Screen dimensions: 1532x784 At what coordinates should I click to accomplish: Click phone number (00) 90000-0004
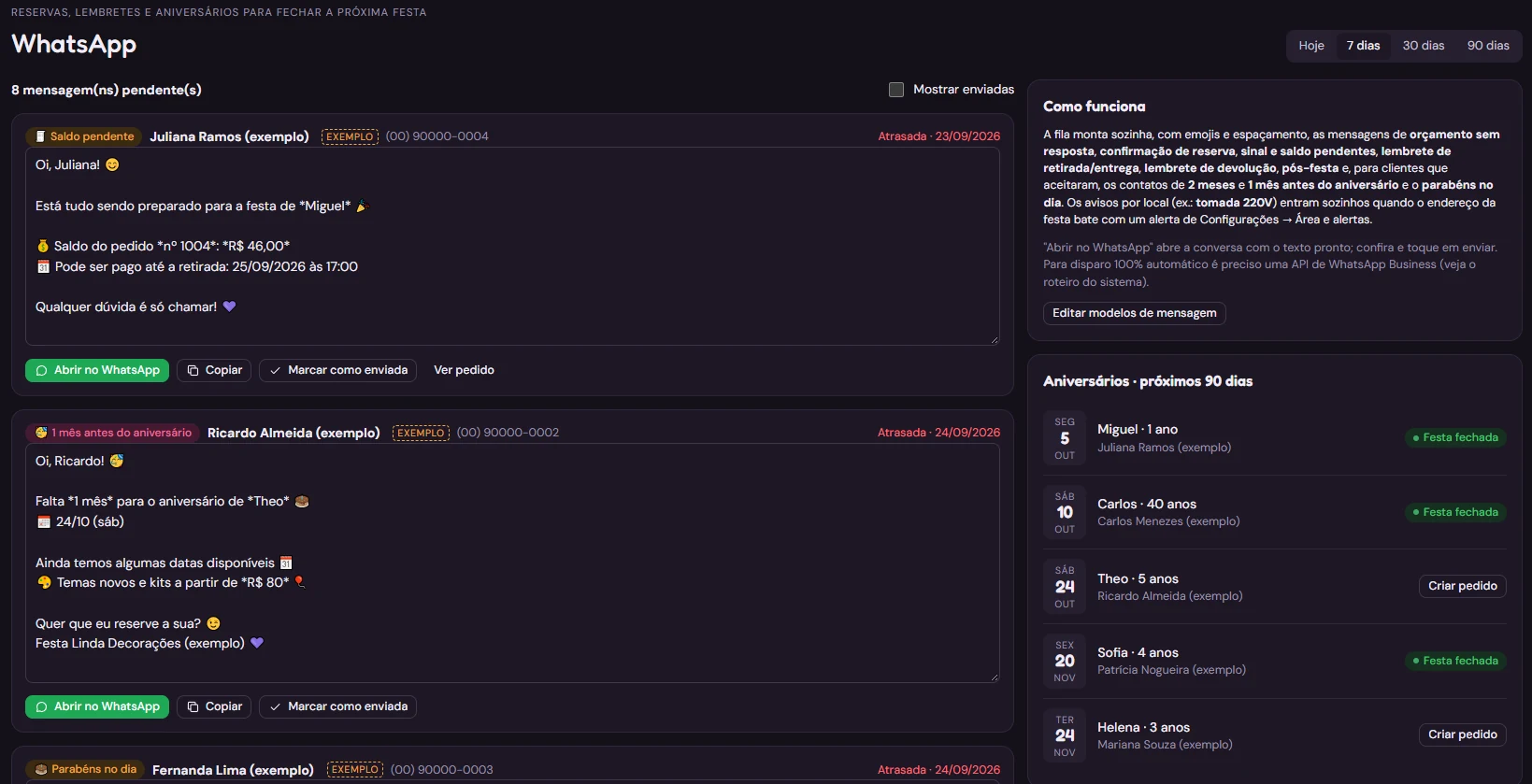coord(437,136)
